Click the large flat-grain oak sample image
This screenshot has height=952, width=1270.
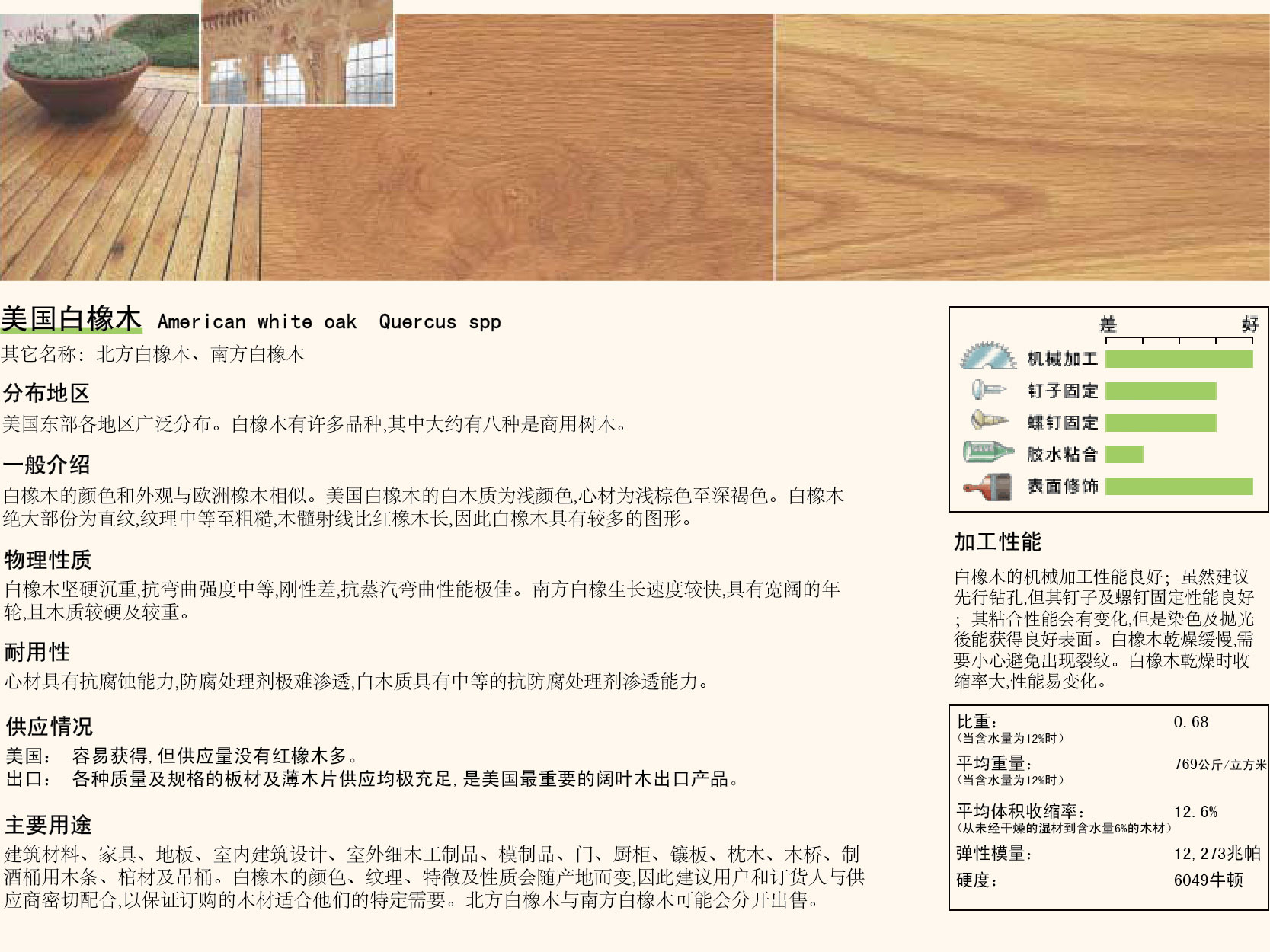517,148
